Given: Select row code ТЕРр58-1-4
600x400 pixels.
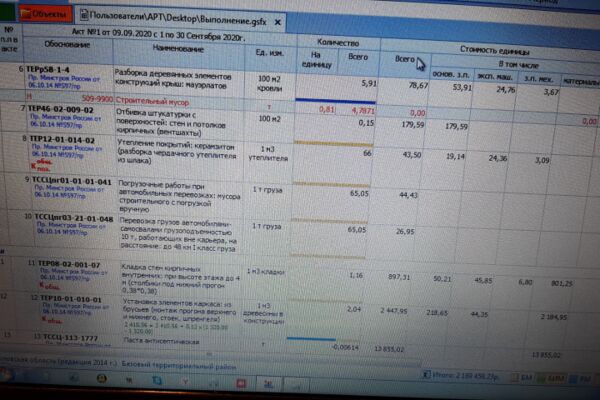Looking at the screenshot, I should [48, 70].
